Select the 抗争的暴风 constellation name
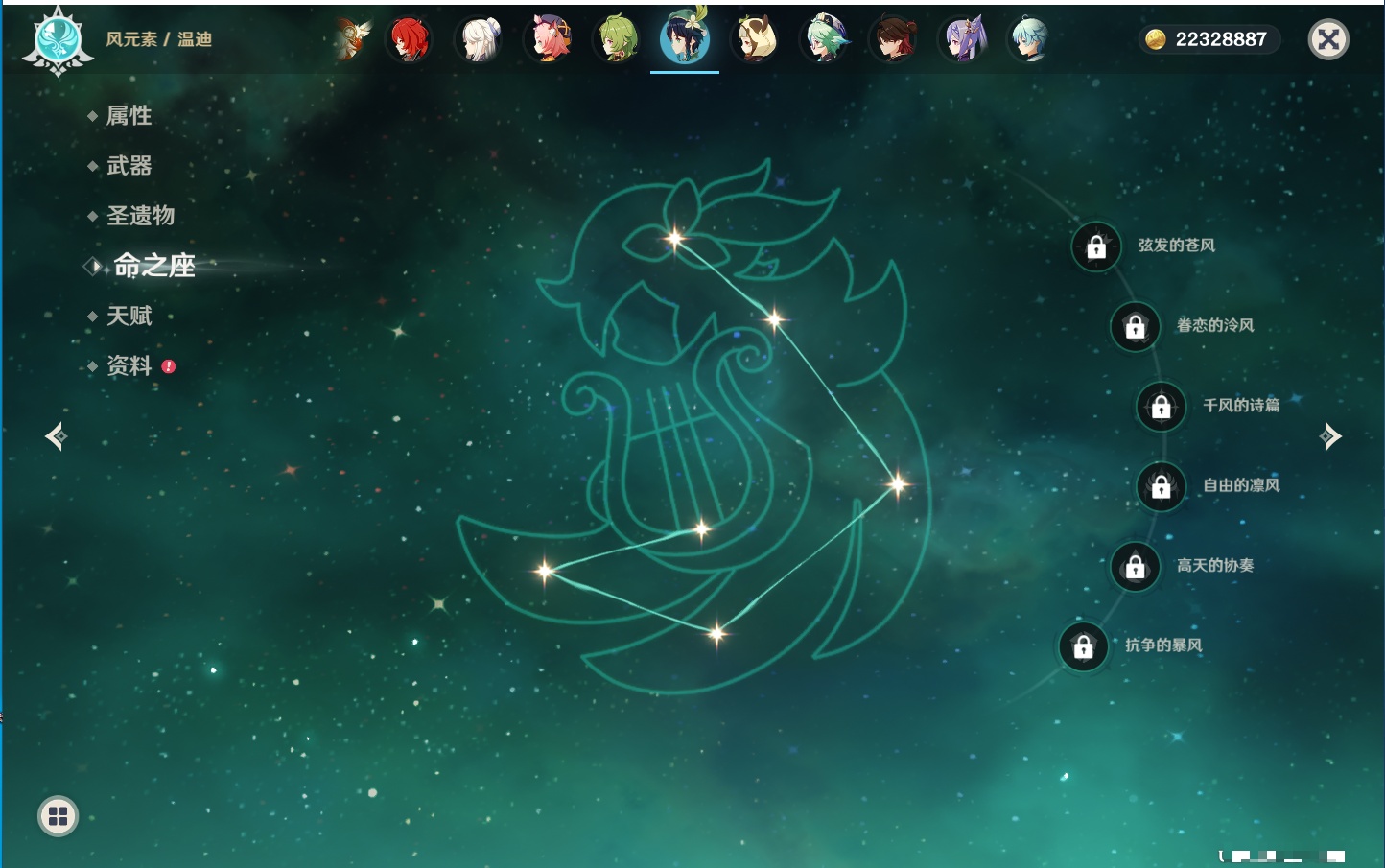The width and height of the screenshot is (1385, 868). click(1163, 645)
